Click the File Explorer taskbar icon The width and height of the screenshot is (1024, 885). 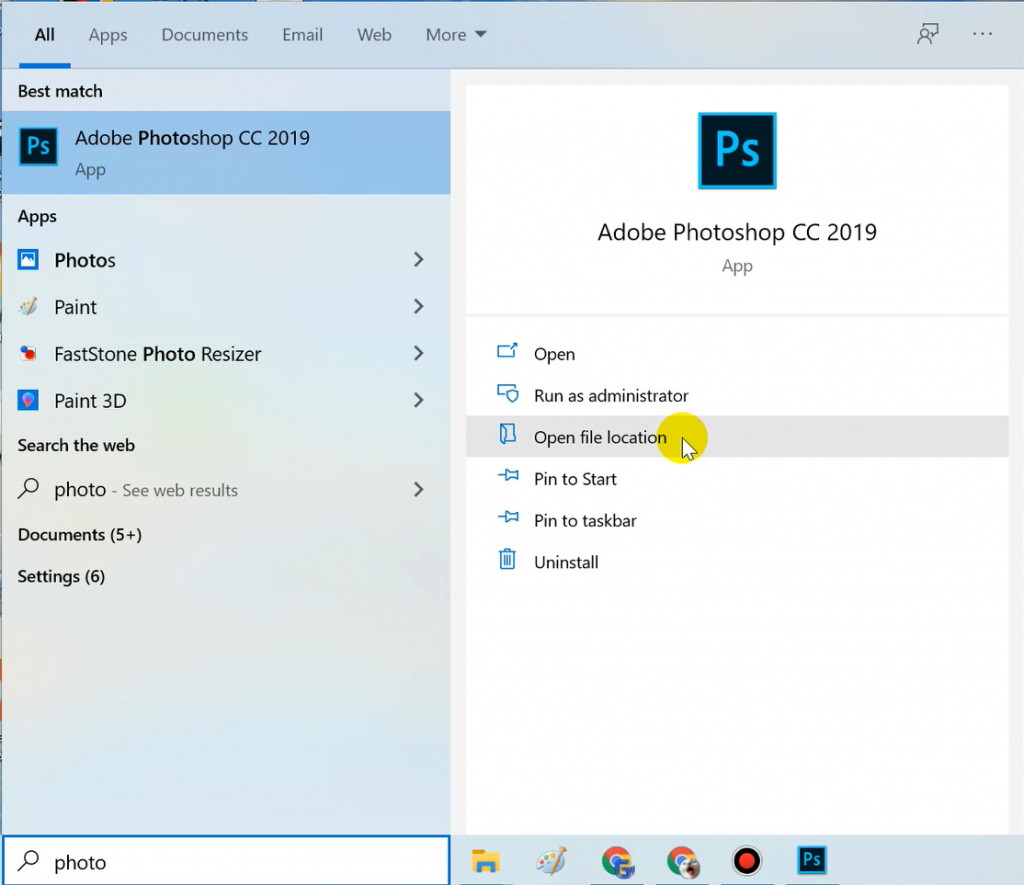(x=486, y=860)
